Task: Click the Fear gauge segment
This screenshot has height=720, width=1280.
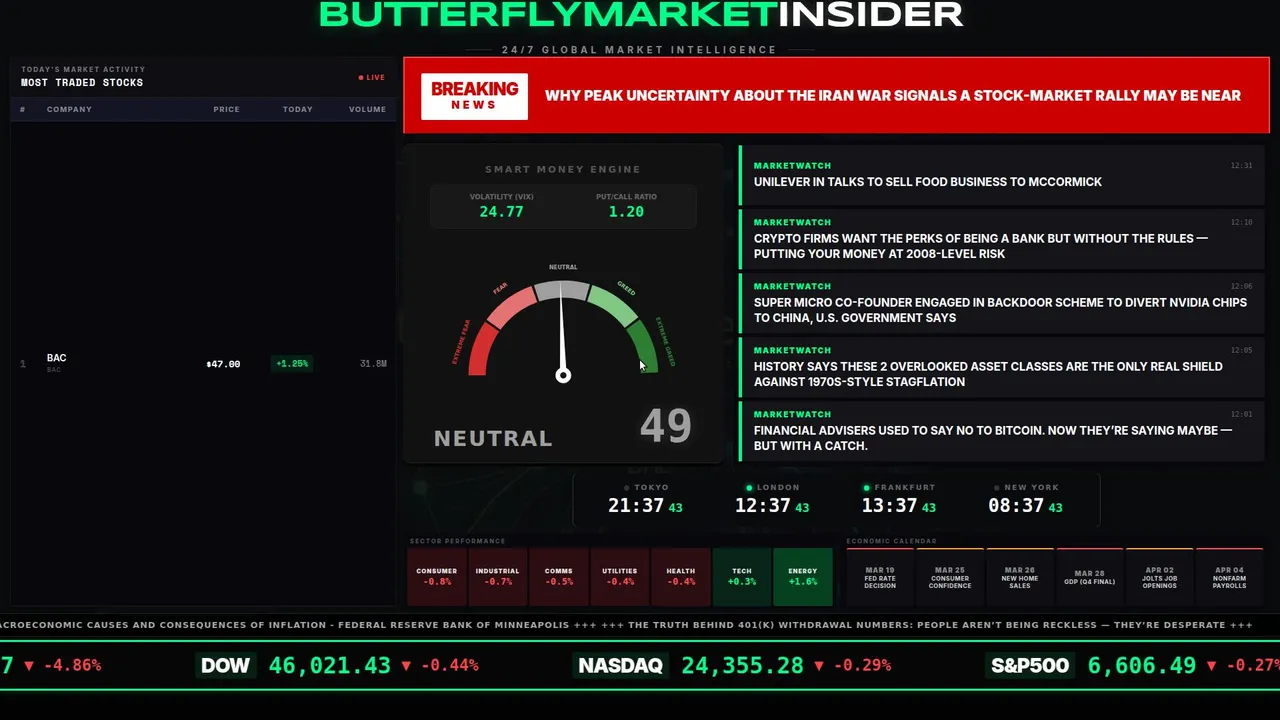Action: (x=510, y=306)
